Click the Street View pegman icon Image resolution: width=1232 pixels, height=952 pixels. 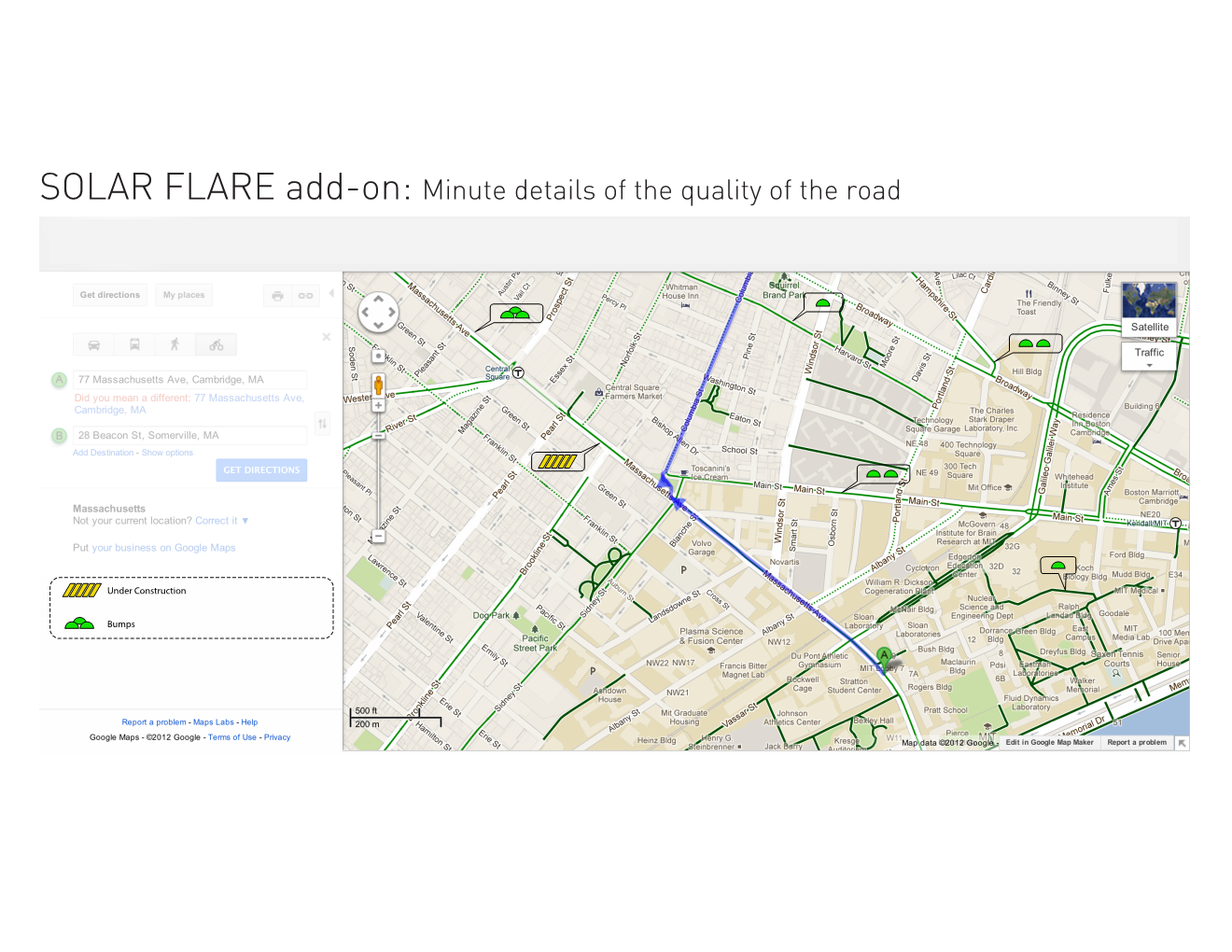(378, 385)
